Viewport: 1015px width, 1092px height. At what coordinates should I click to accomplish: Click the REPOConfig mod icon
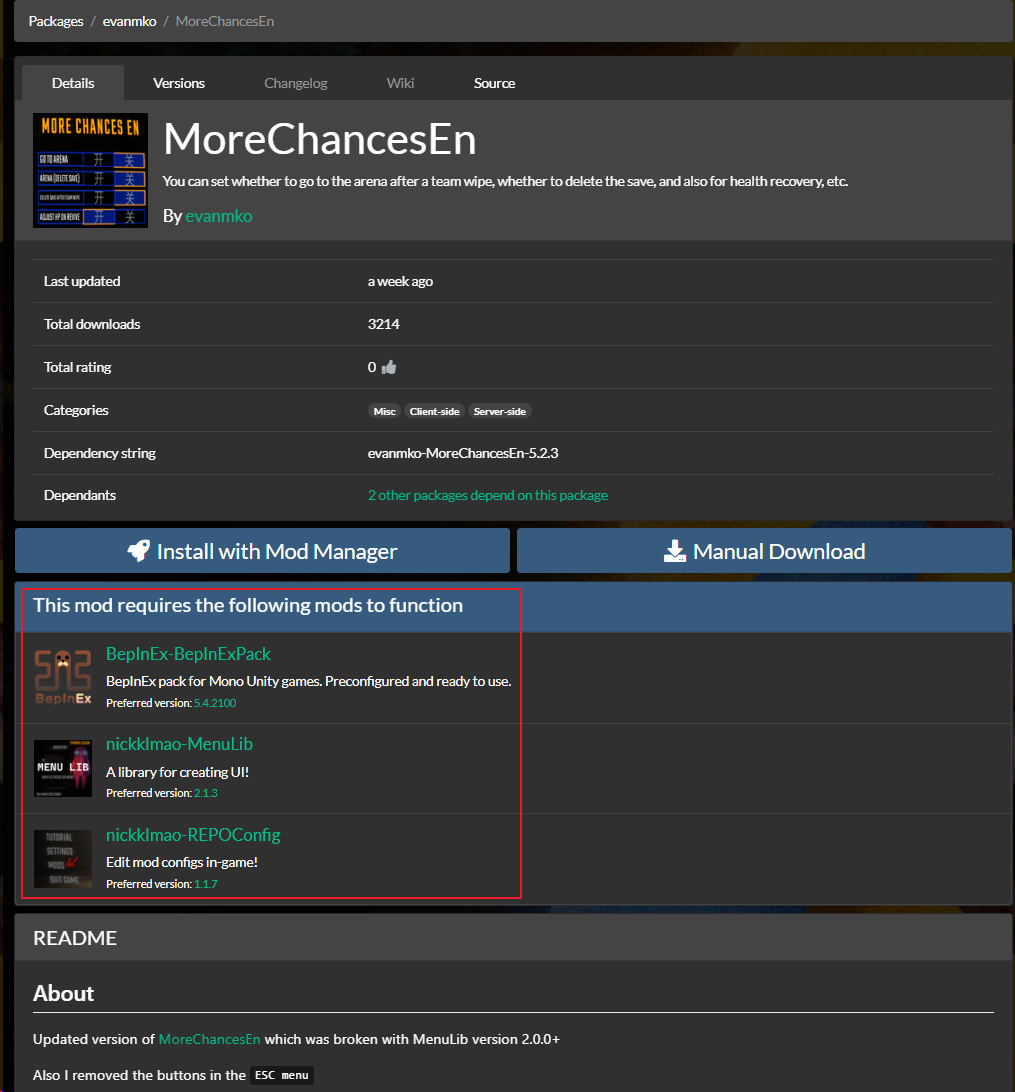(x=63, y=858)
